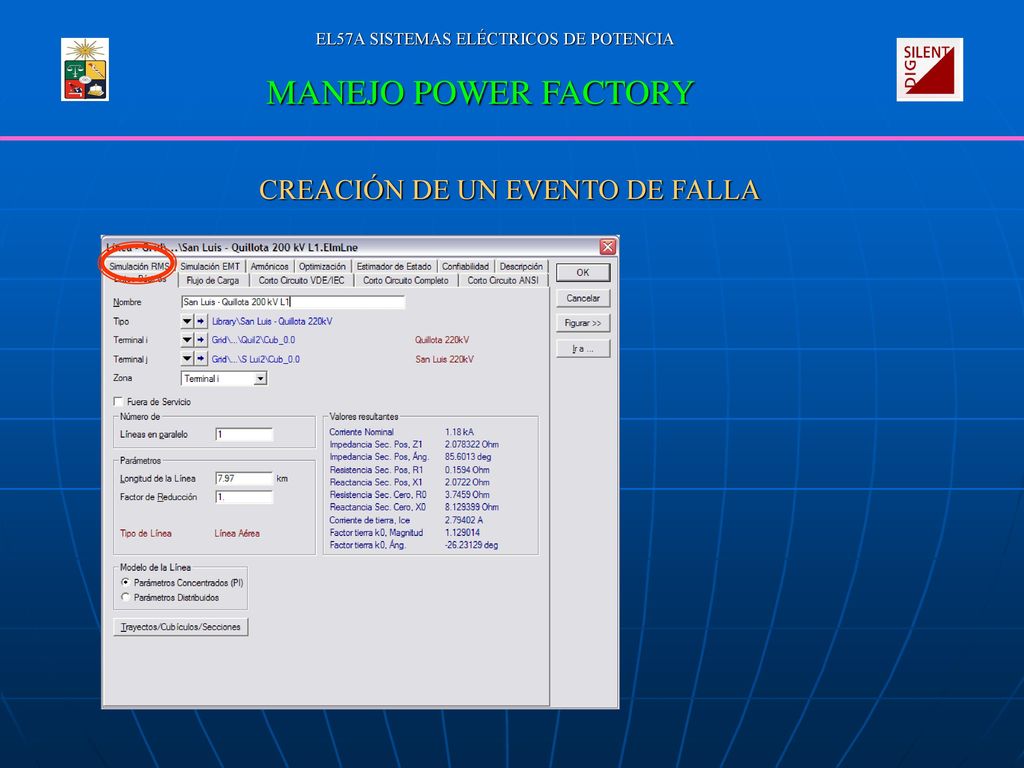Viewport: 1024px width, 768px height.
Task: Go to the Tipo object with the arrow icon
Action: point(200,321)
